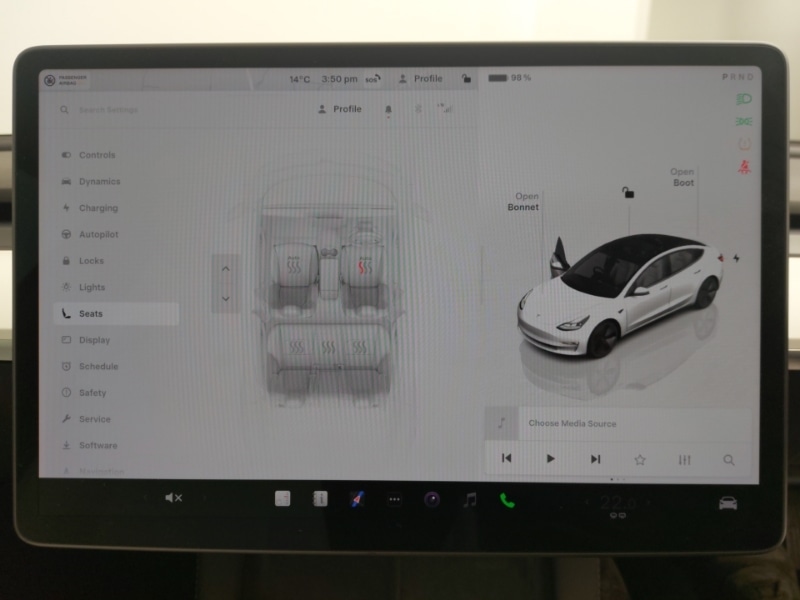This screenshot has width=800, height=600.
Task: Open the Autopilot settings section
Action: [x=95, y=234]
